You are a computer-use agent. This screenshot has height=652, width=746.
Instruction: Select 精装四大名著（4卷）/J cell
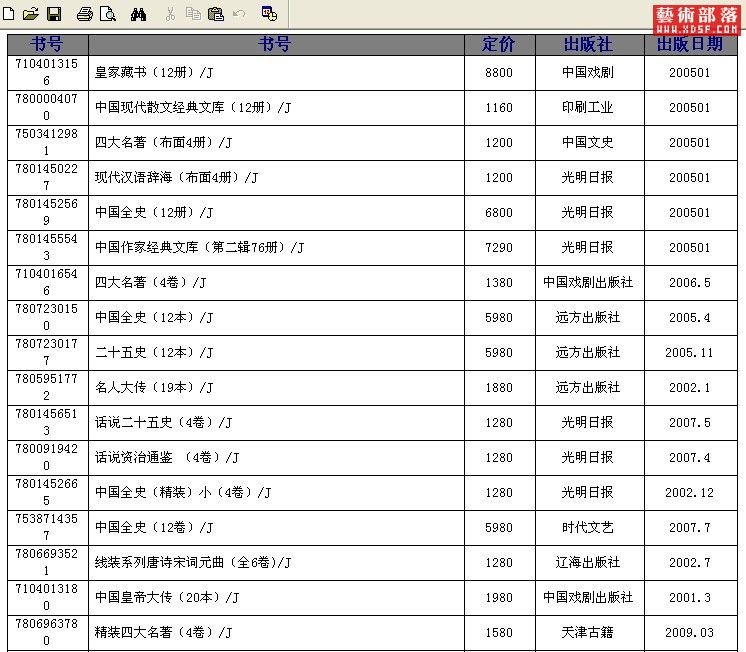coord(276,632)
